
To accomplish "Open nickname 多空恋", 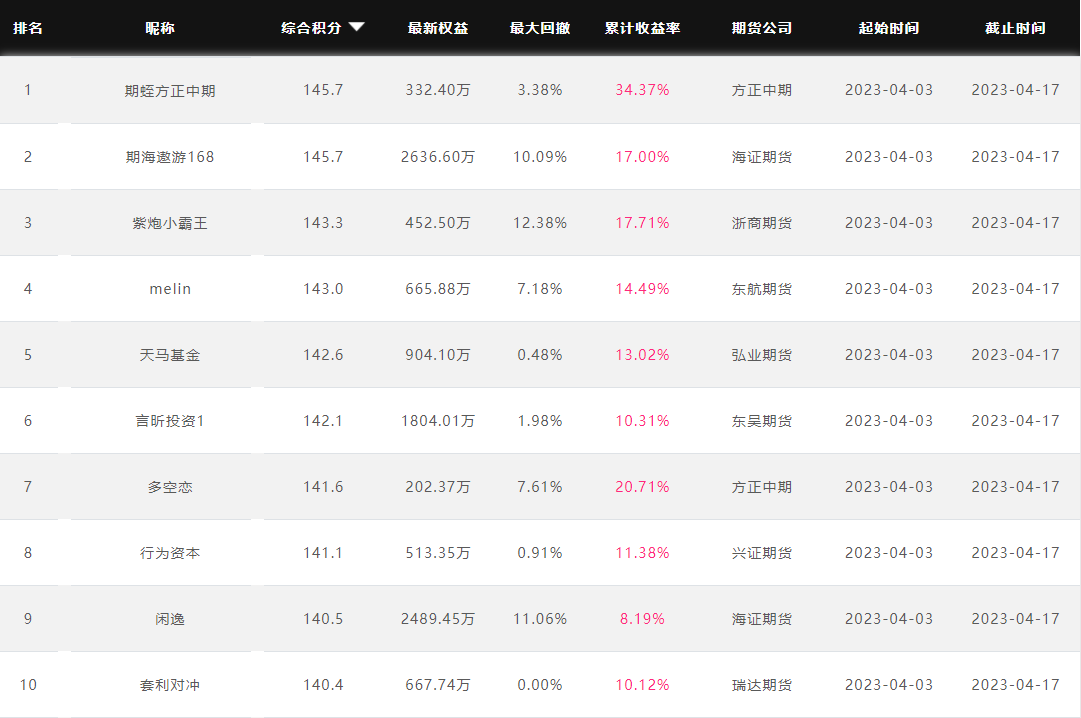I will click(x=170, y=487).
